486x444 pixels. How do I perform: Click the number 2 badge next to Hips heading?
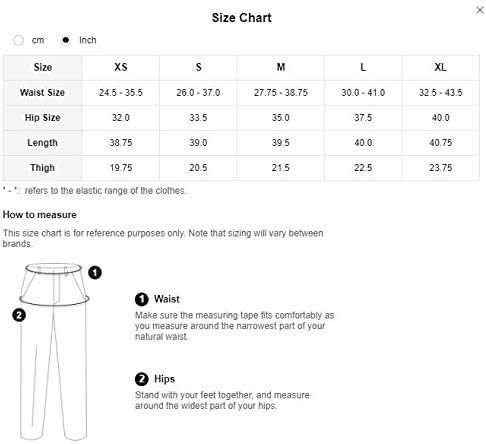click(142, 379)
